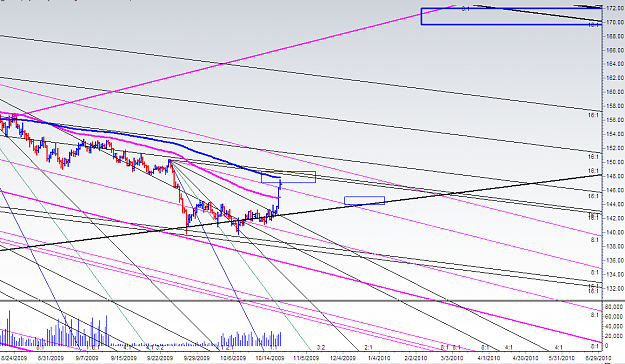Select the blue rectangle around the 148 price level
This screenshot has height=364, width=625.
pos(289,177)
